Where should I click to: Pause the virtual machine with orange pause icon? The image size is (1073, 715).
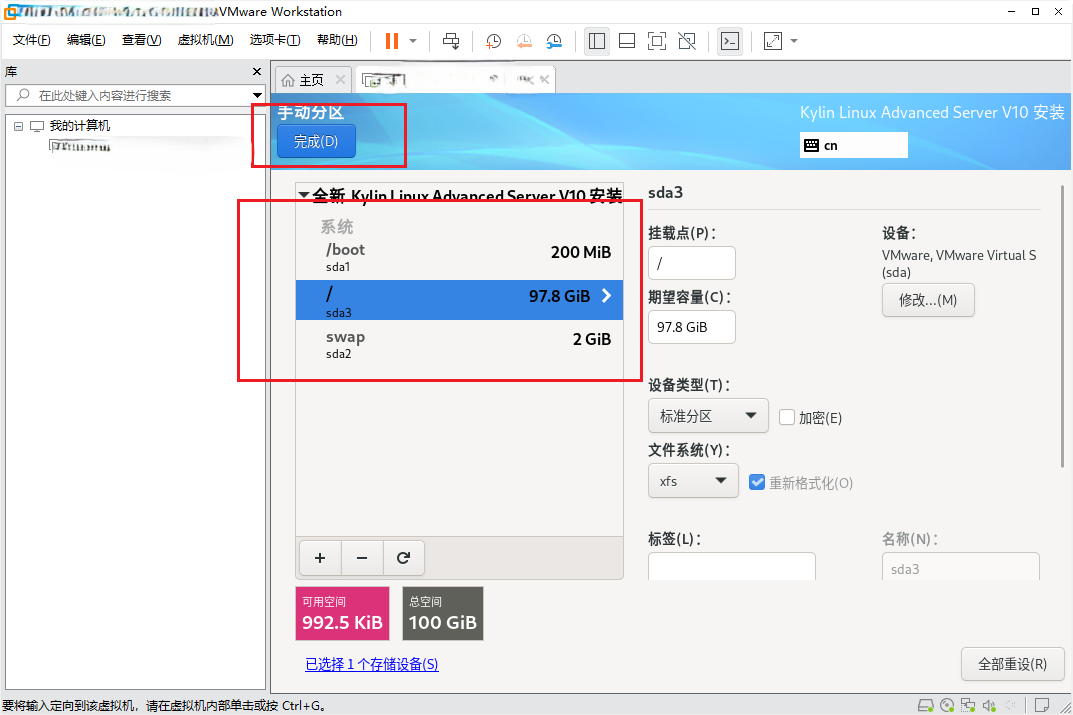391,41
